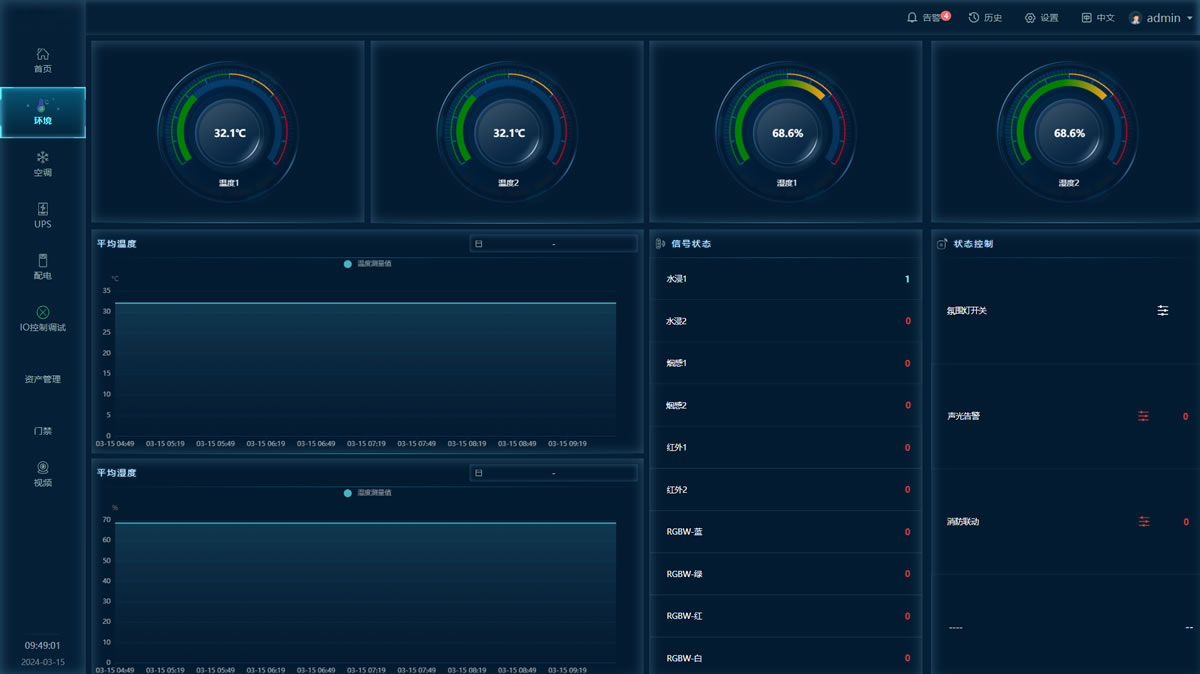
Task: Open the 设置 settings gear icon
Action: [x=1030, y=18]
